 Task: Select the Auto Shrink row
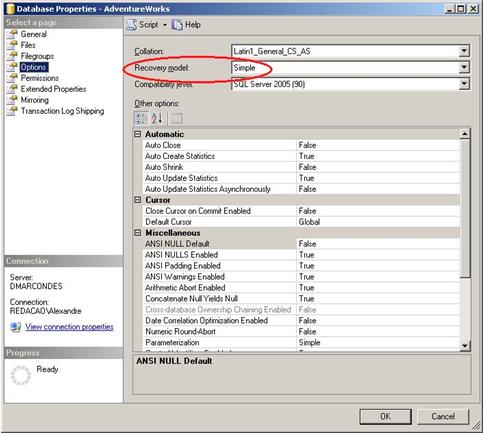pyautogui.click(x=301, y=167)
